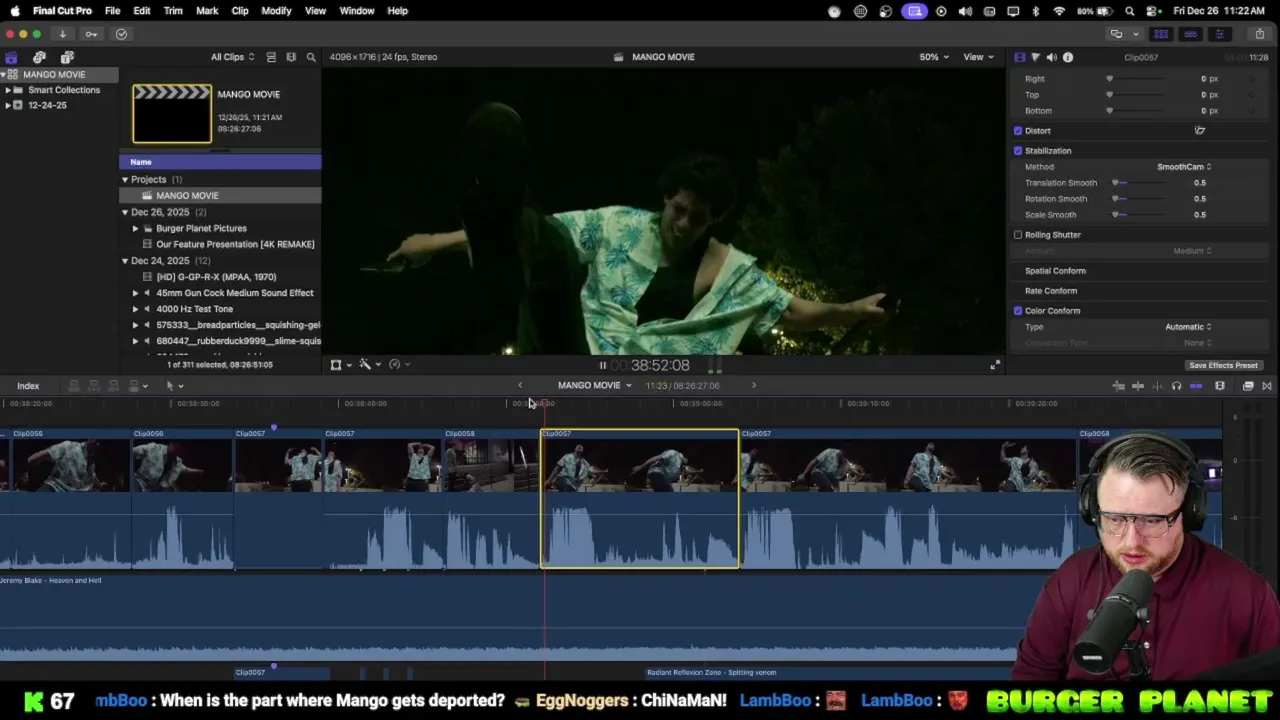Expand the Smart Collections folder
Viewport: 1280px width, 720px height.
[x=8, y=90]
